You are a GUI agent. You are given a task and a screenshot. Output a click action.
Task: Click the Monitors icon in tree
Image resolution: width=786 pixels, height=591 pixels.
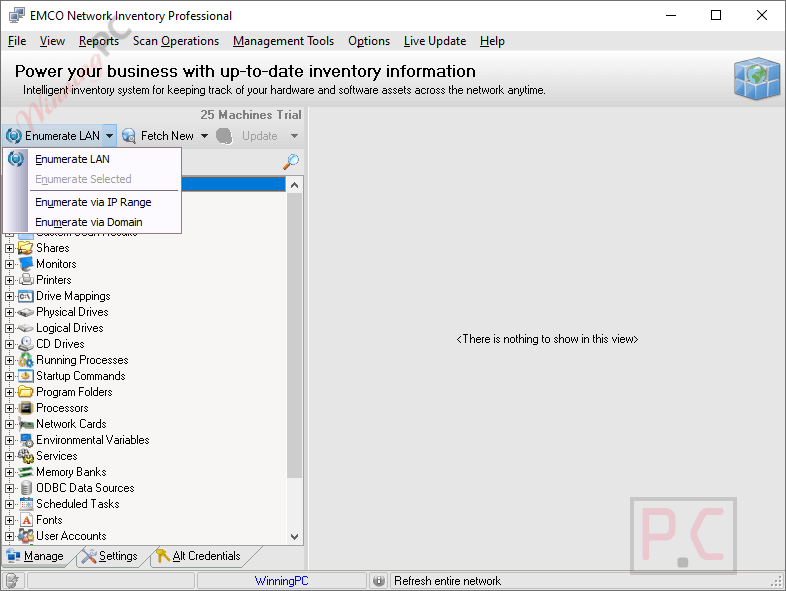click(x=26, y=264)
